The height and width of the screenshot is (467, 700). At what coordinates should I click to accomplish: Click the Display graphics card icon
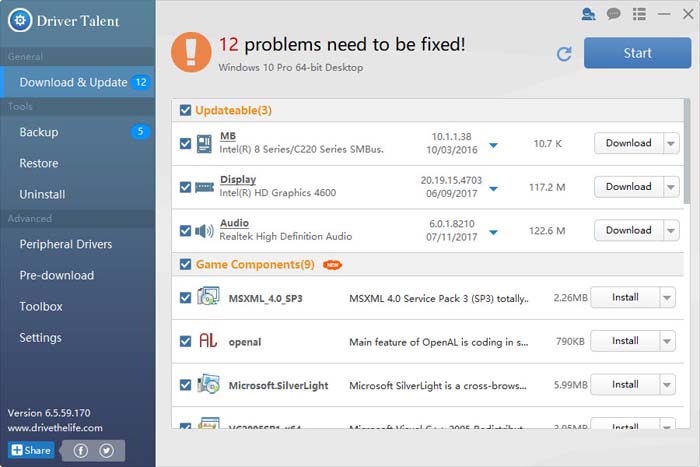(204, 187)
